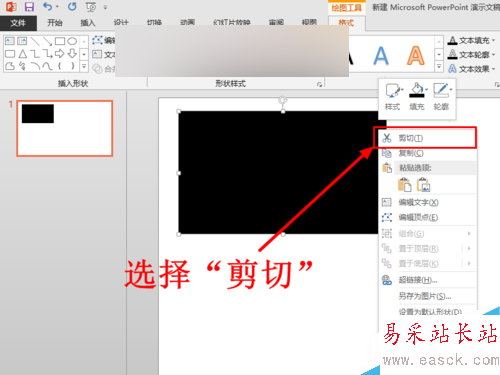Click the 编辑形状 edit points icon
Screen dimensions: 500x375
pyautogui.click(x=98, y=40)
